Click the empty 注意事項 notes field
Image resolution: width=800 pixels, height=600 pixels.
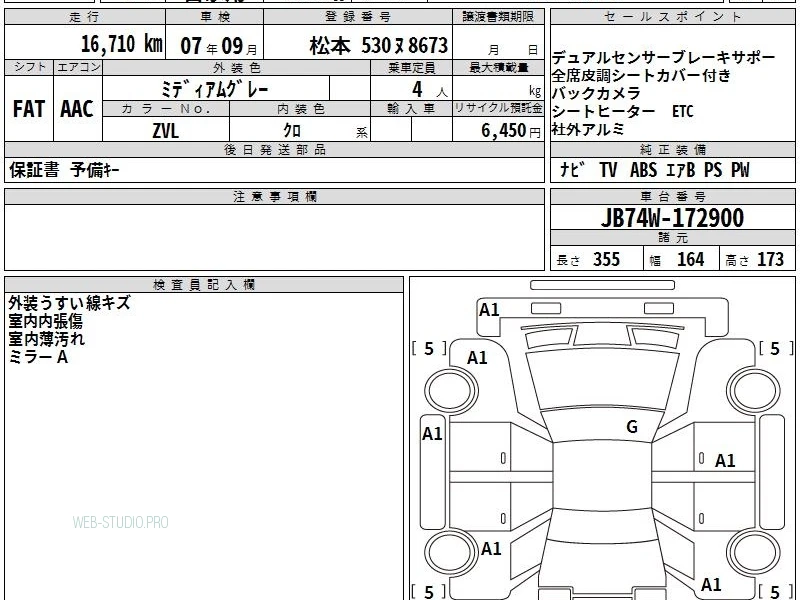coord(274,237)
